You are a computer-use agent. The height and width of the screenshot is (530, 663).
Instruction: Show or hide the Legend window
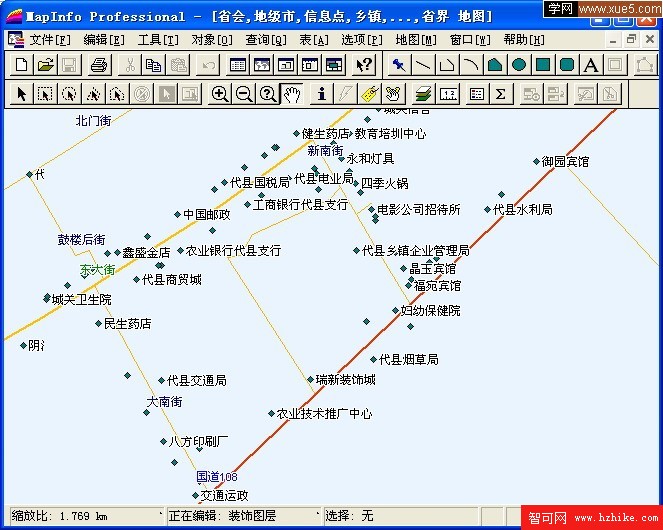(477, 93)
